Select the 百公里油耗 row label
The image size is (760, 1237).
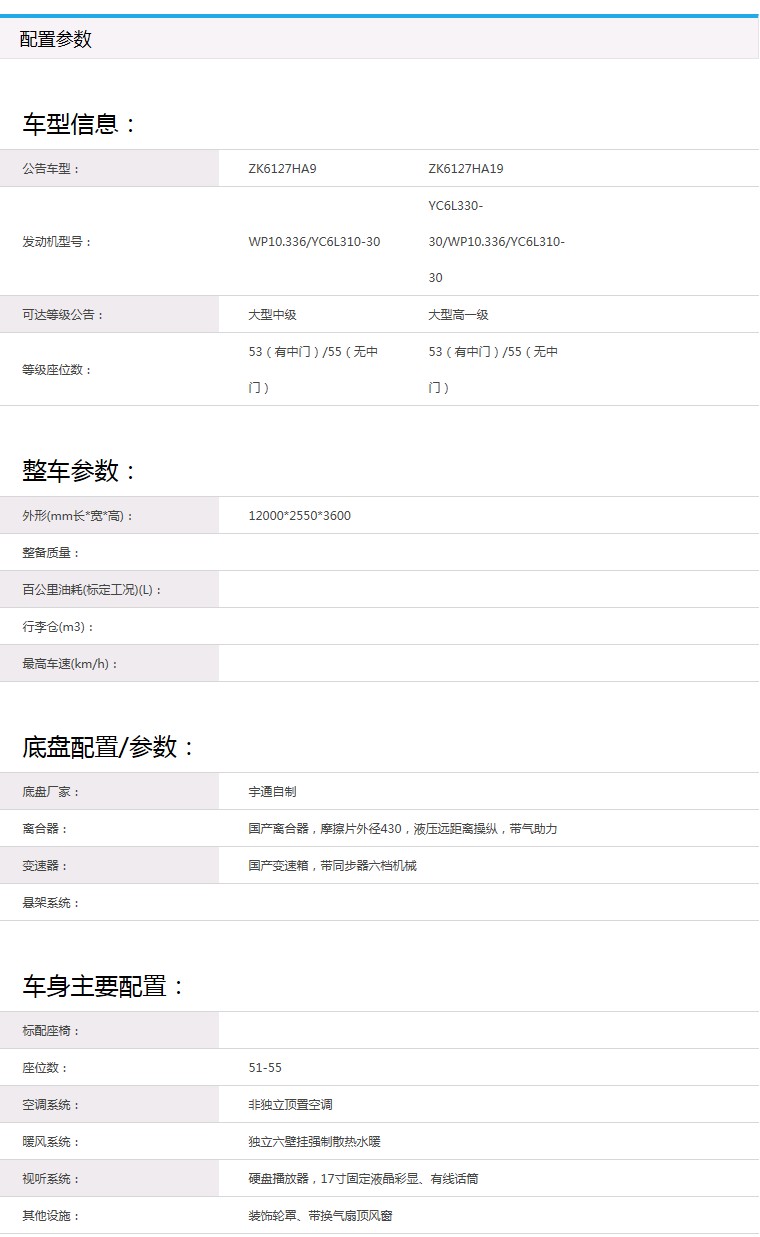pos(92,590)
